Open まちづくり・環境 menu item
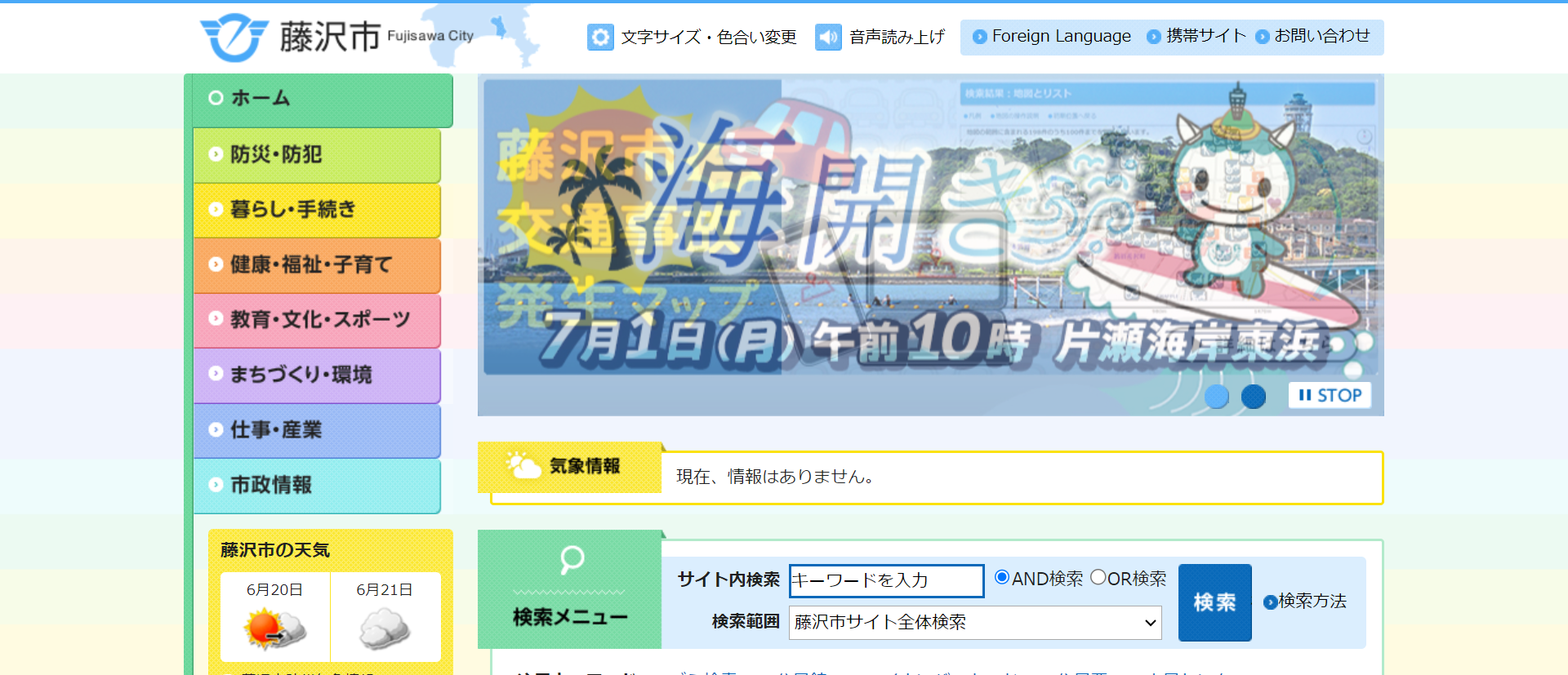The image size is (1568, 675). click(317, 375)
